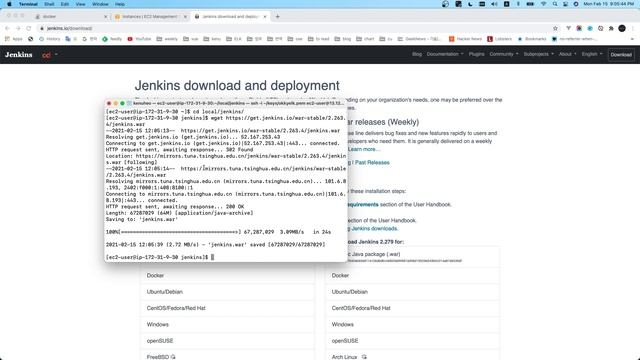Image resolution: width=640 pixels, height=360 pixels.
Task: Expand the Subprojects dropdown
Action: point(538,54)
